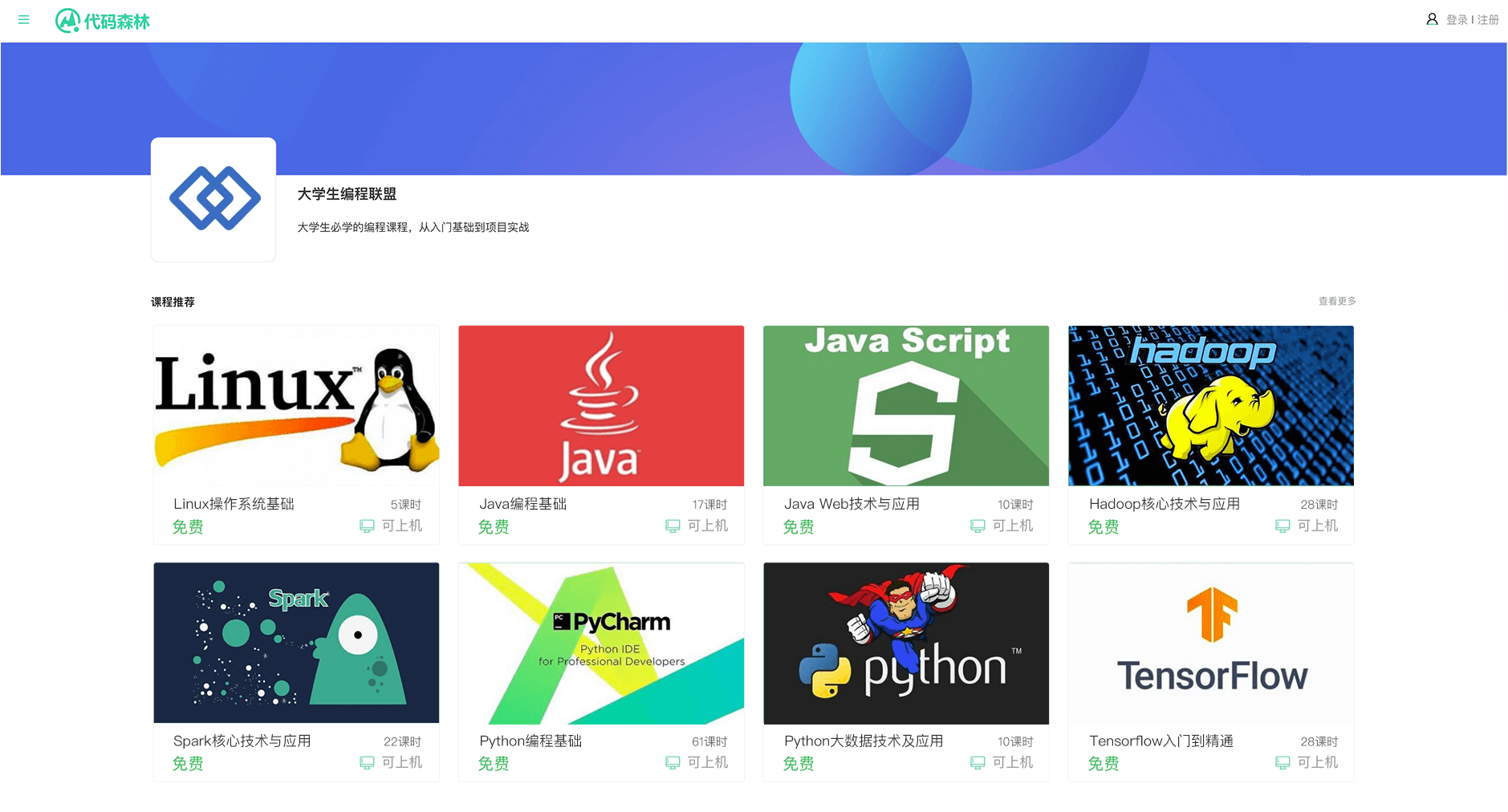
Task: Open the python superhero course thumbnail
Action: tap(906, 643)
